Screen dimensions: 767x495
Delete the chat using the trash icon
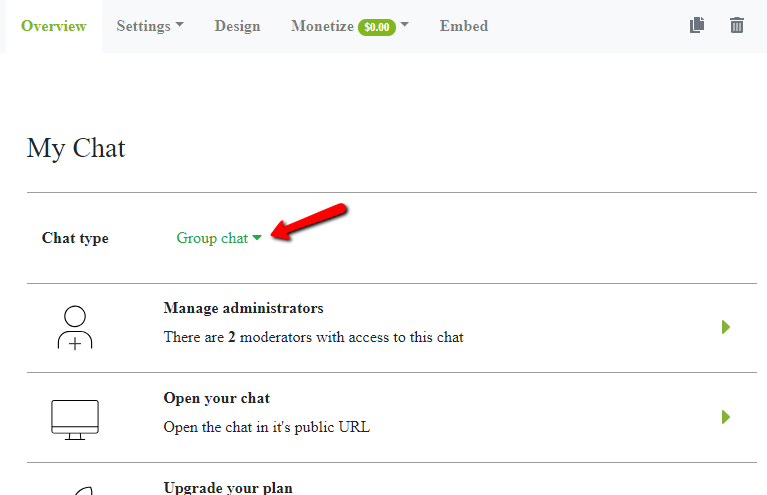pyautogui.click(x=737, y=26)
